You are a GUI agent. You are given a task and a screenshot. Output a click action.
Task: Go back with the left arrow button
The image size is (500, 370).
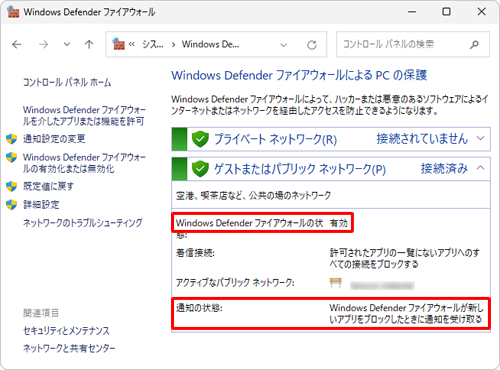(16, 44)
